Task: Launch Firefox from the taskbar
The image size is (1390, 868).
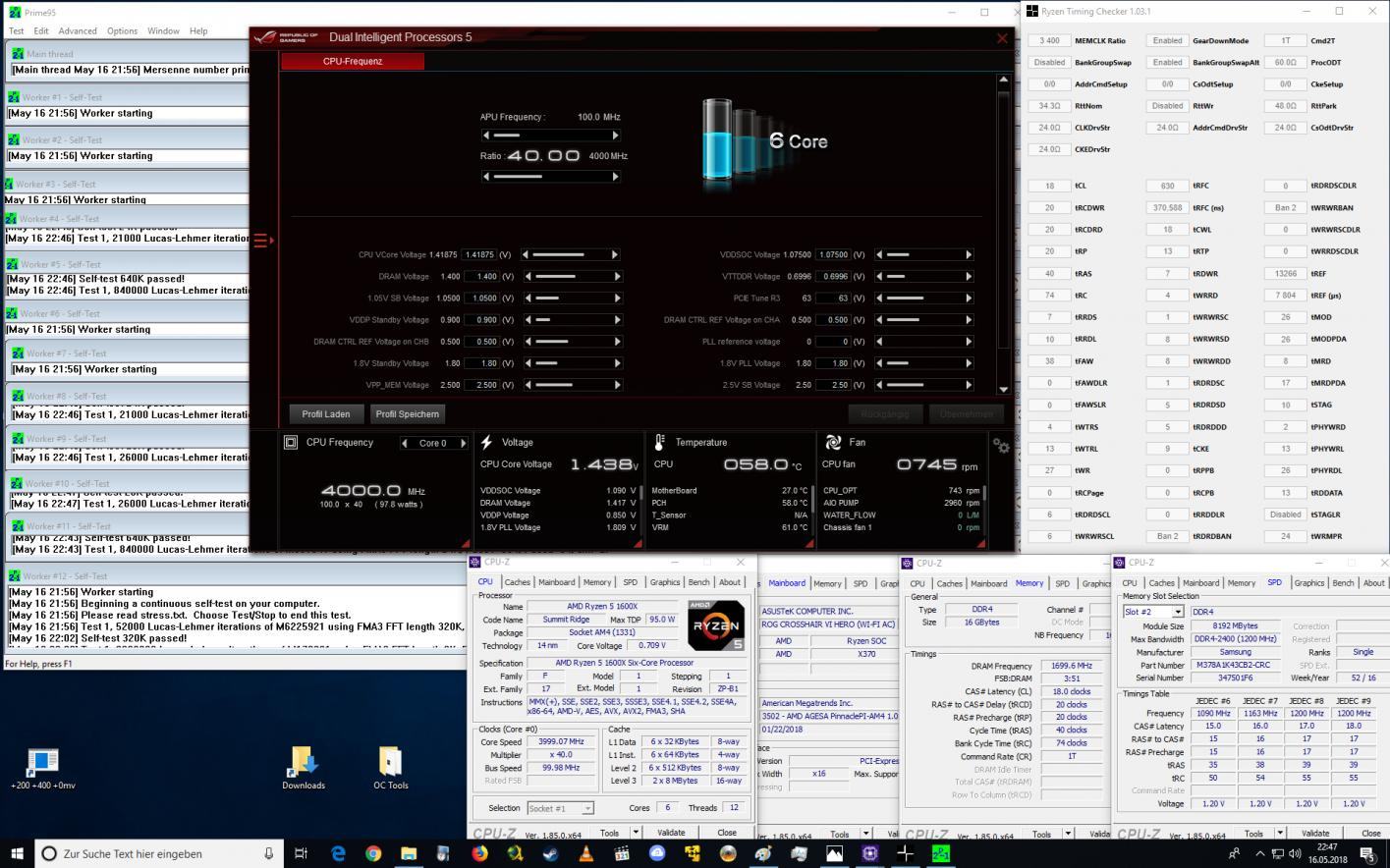Action: click(x=479, y=853)
